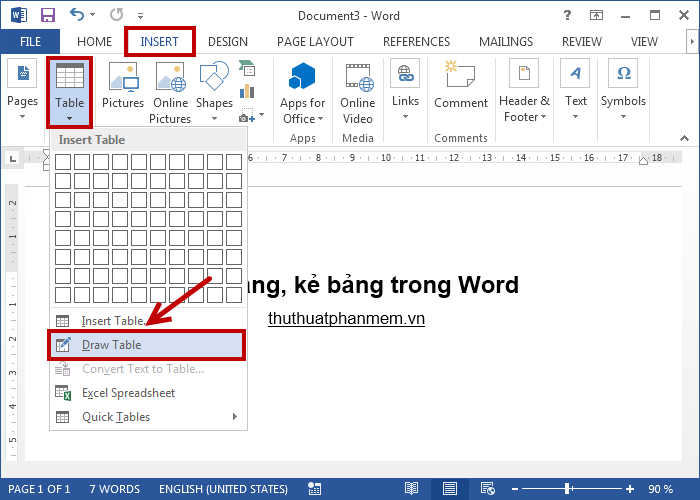This screenshot has width=700, height=500.
Task: Click the zoom in plus button
Action: point(630,489)
